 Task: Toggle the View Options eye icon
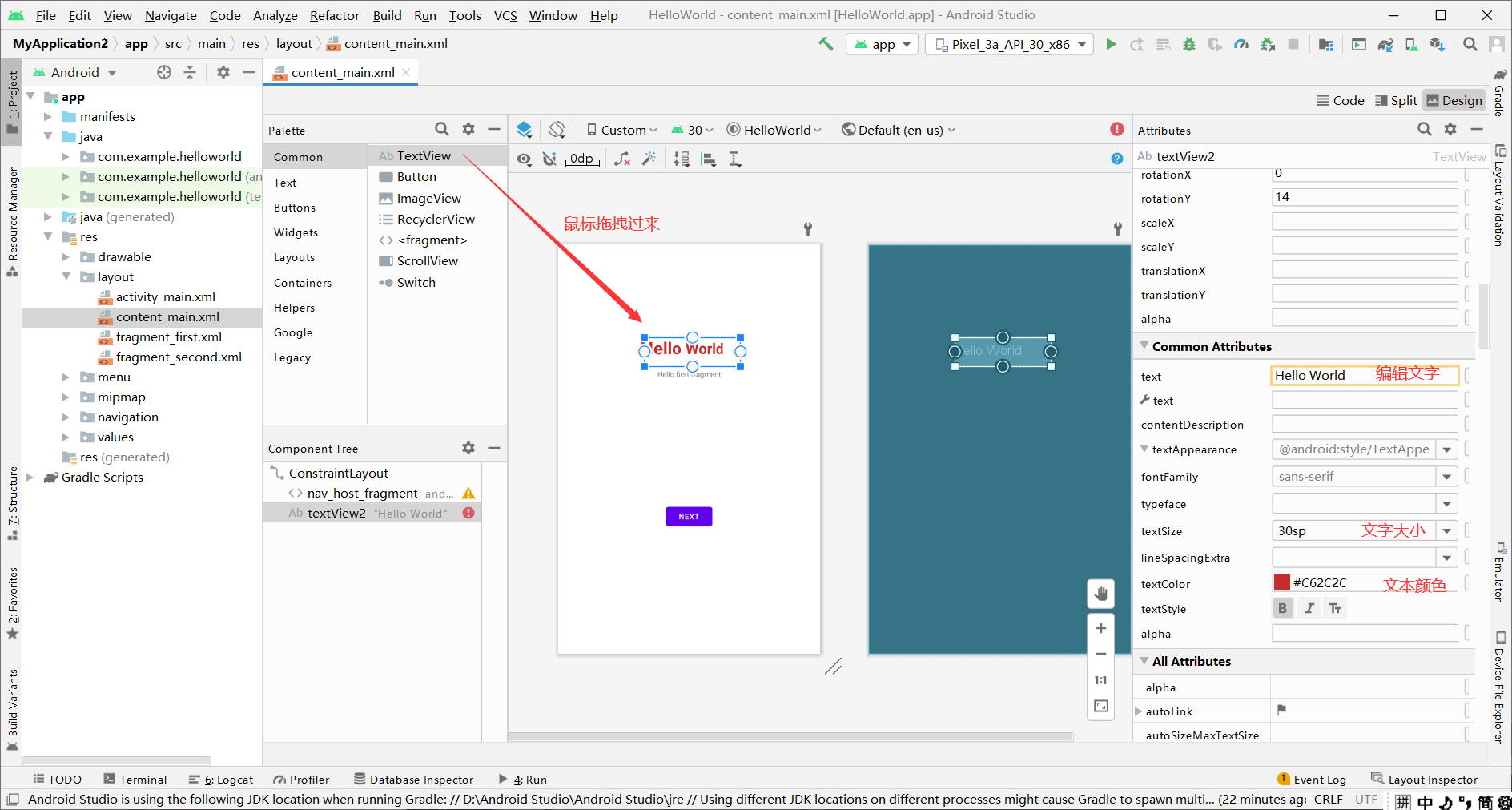[524, 159]
